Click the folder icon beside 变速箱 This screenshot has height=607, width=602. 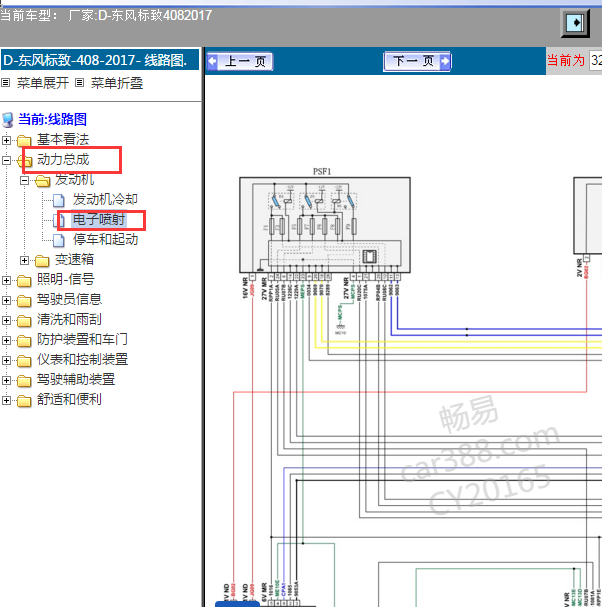pyautogui.click(x=42, y=261)
